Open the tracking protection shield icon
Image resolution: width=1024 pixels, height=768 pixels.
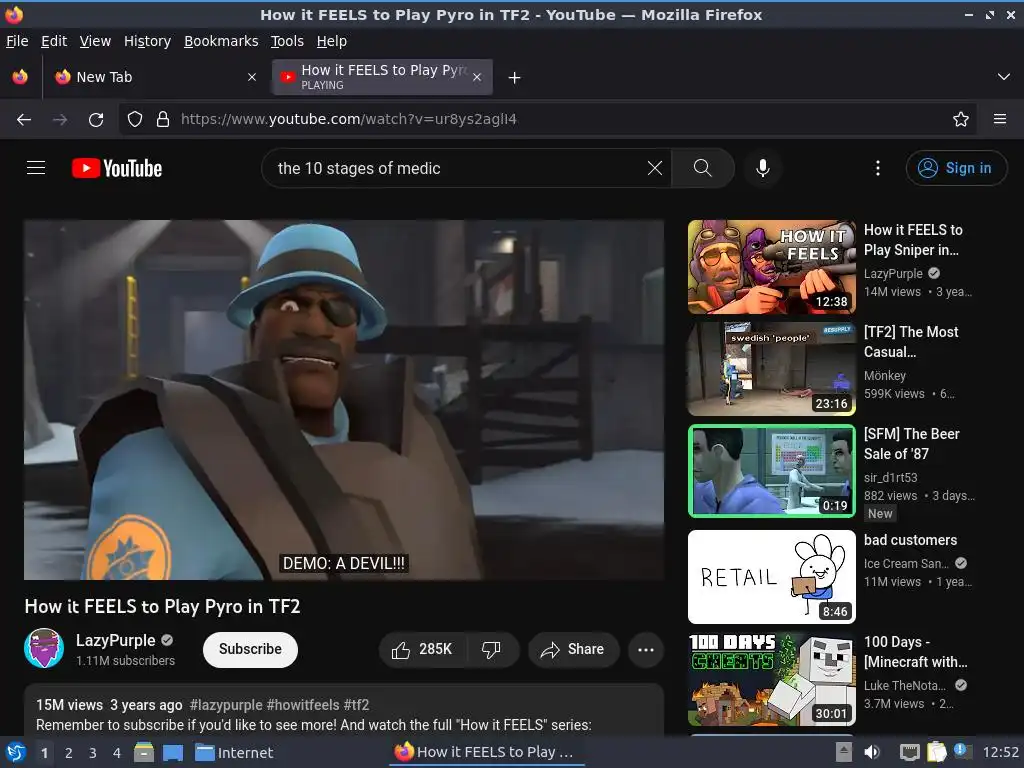pos(135,120)
